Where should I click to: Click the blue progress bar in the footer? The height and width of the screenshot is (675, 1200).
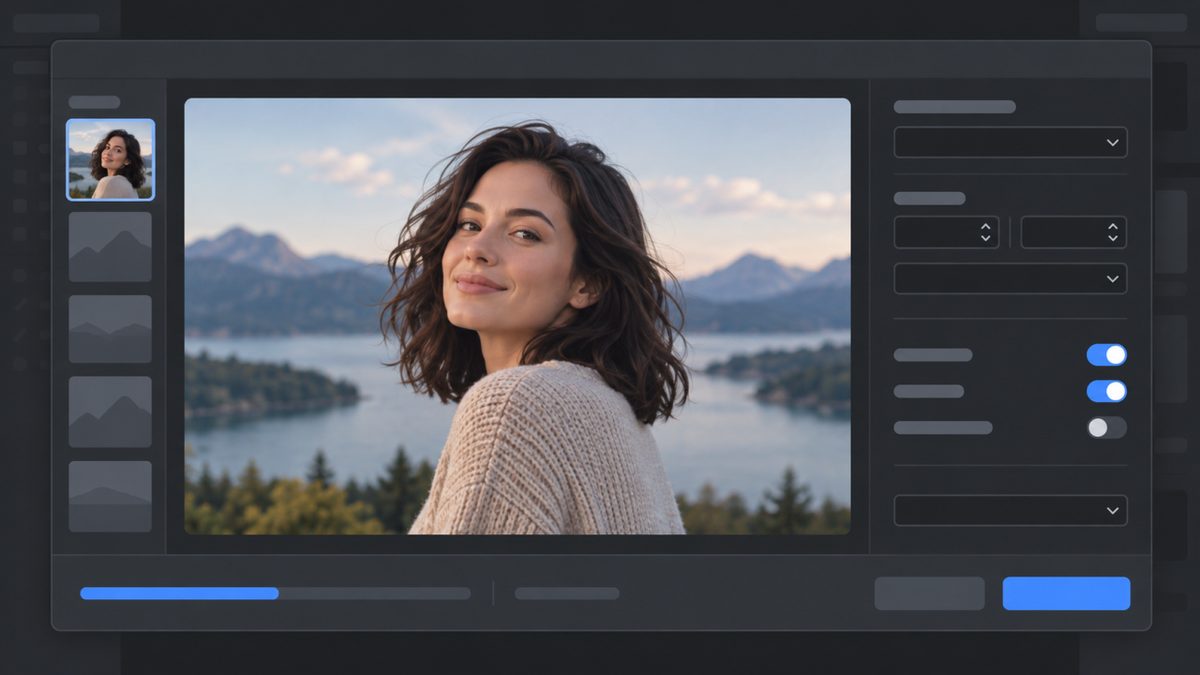(x=275, y=593)
